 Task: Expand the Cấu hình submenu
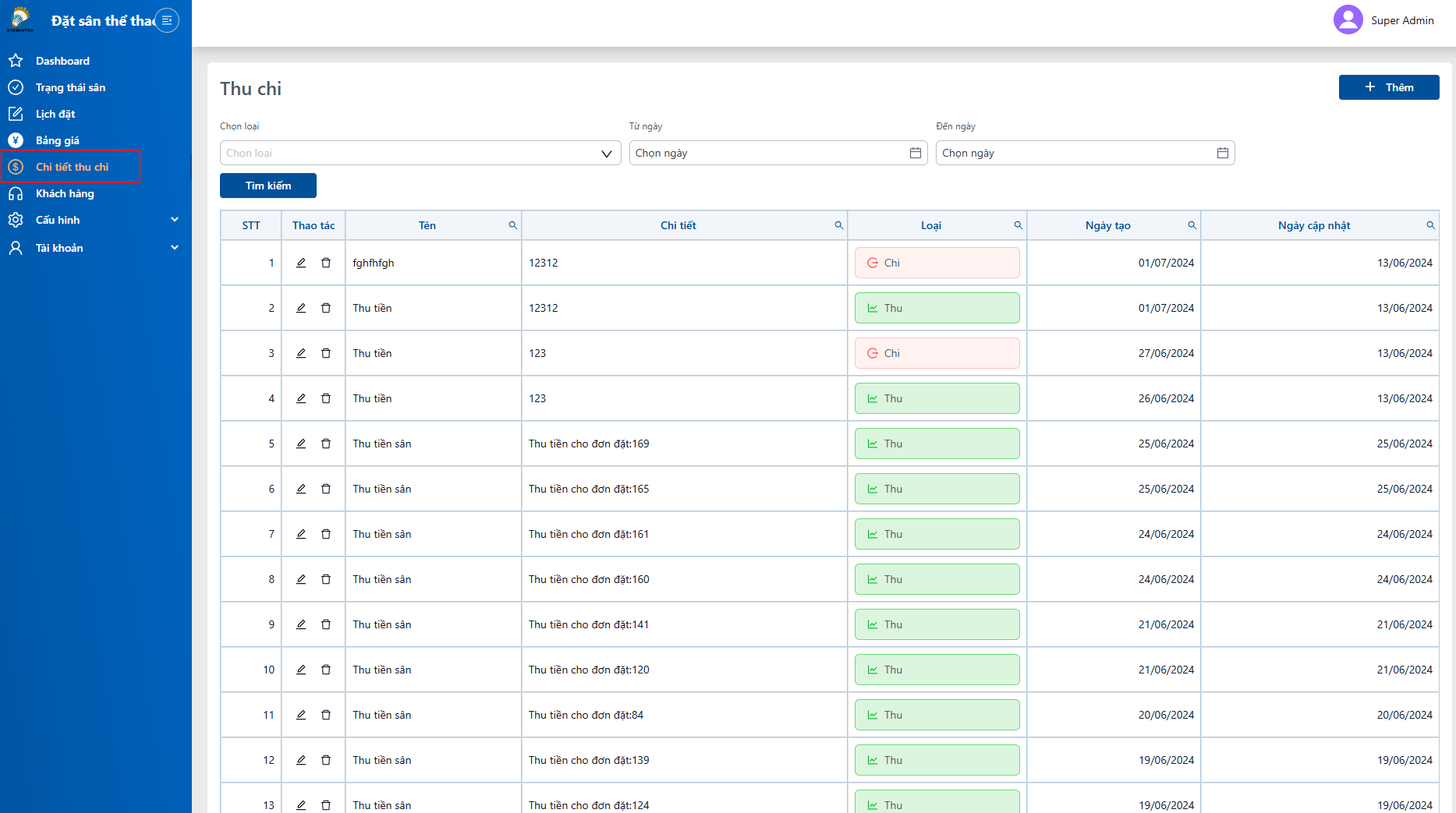pos(96,220)
